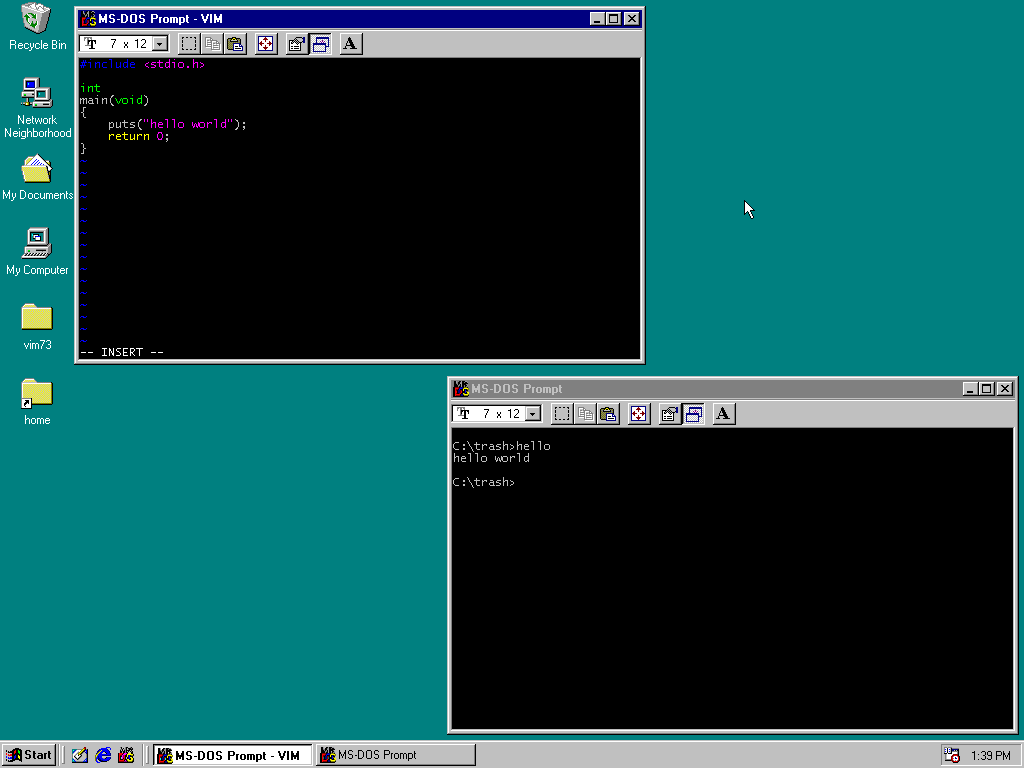Switch the VIM window to full screen mode
The height and width of the screenshot is (768, 1024).
[x=265, y=43]
